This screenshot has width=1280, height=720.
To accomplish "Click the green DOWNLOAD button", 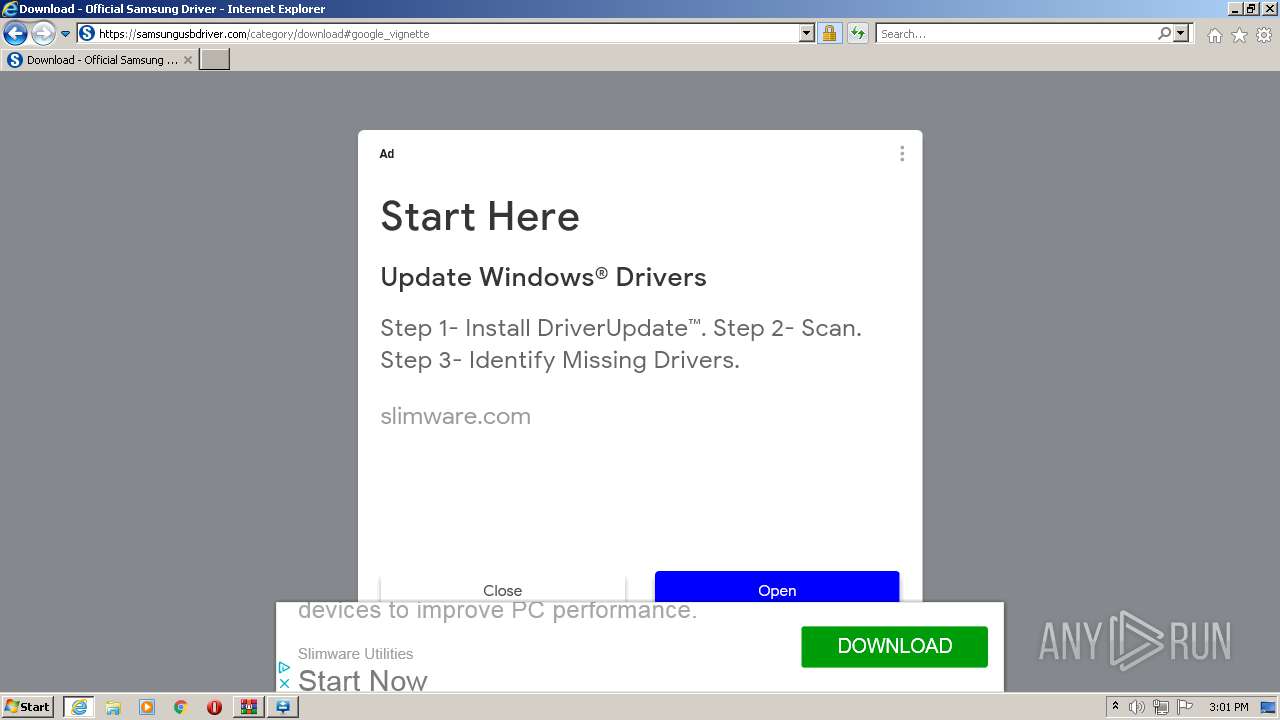I will click(x=894, y=646).
